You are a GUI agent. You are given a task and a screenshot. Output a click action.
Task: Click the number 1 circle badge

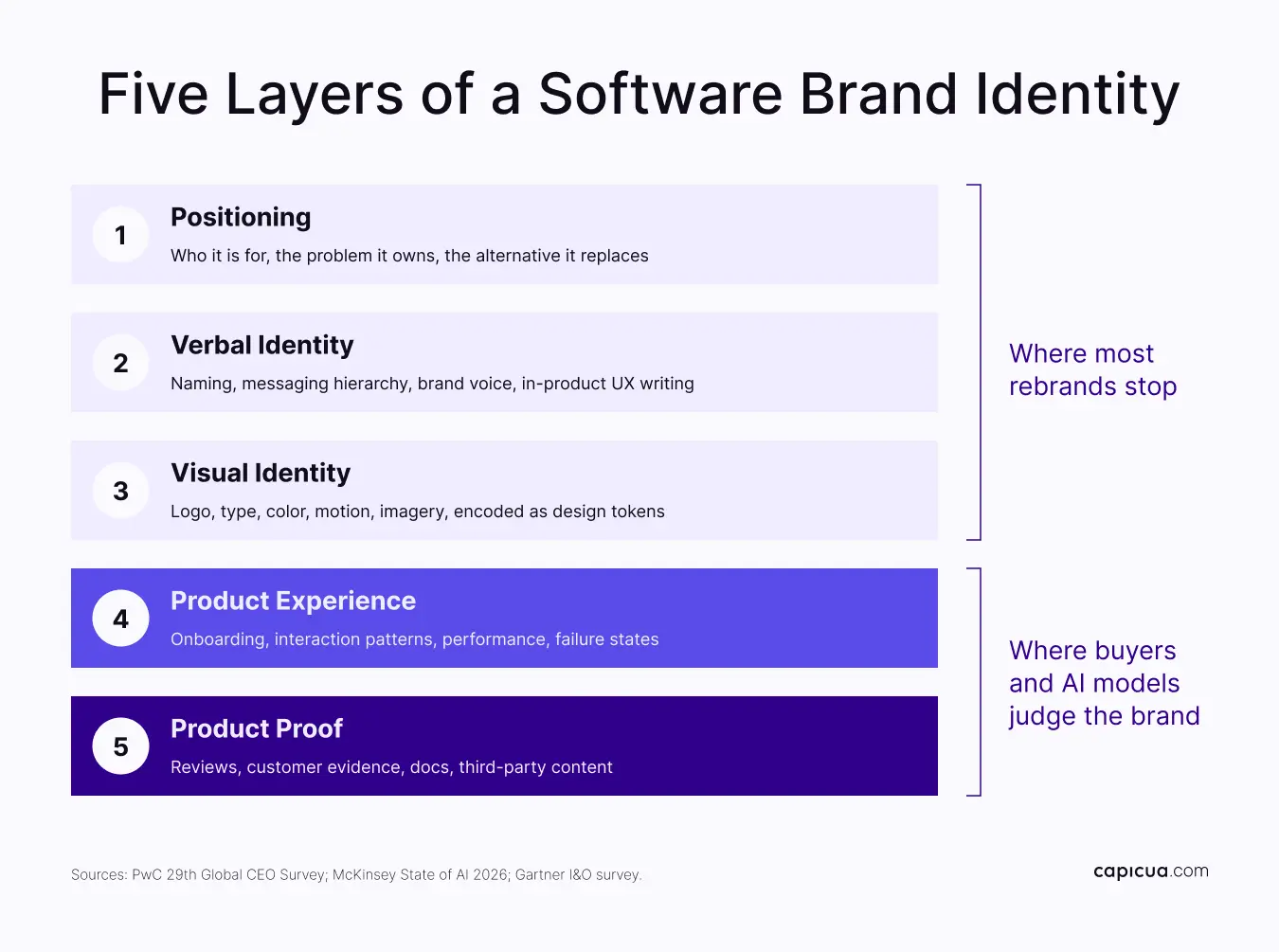point(120,235)
